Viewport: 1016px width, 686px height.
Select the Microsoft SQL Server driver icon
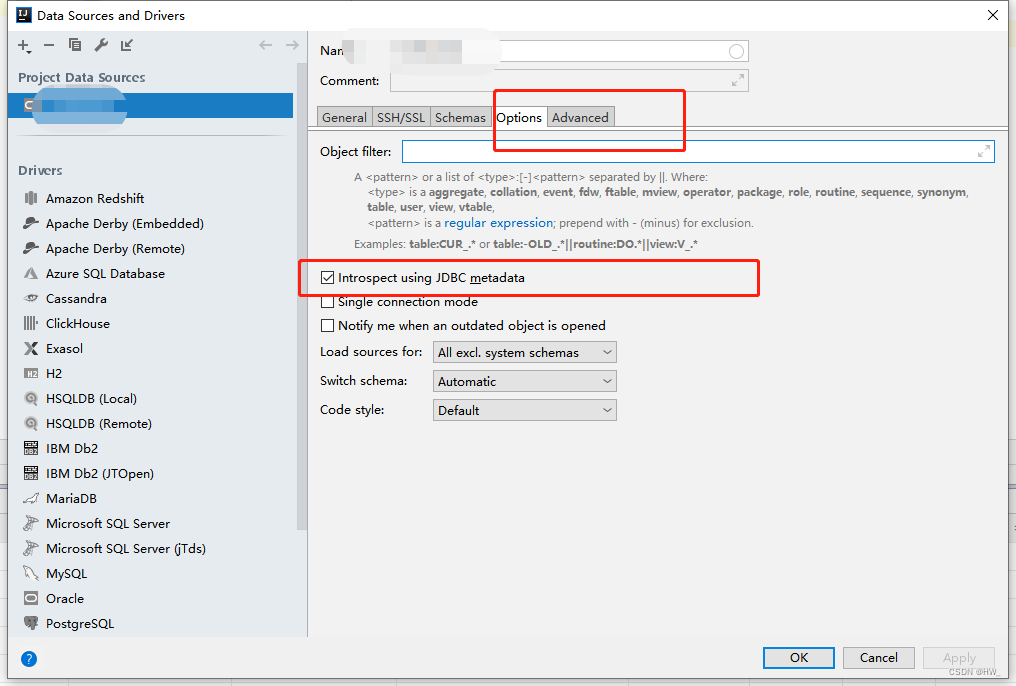[x=30, y=523]
